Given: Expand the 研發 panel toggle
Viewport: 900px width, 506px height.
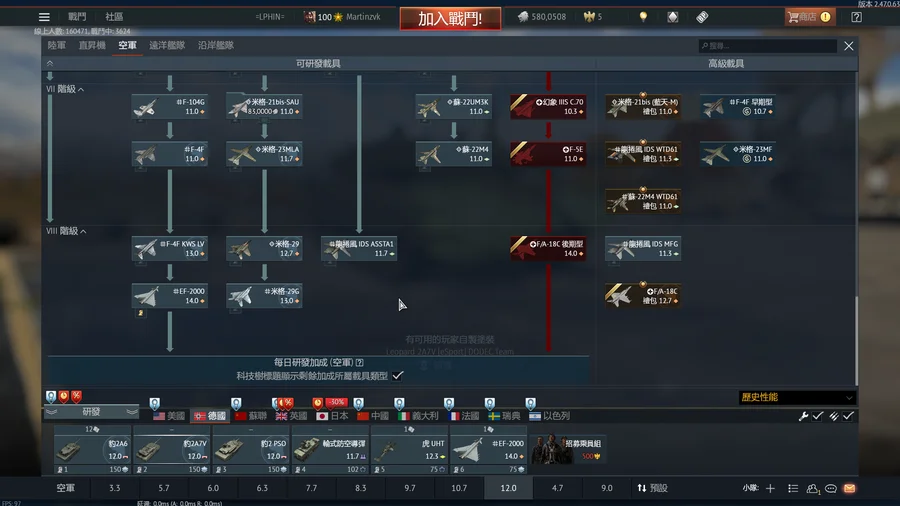Looking at the screenshot, I should [x=91, y=411].
